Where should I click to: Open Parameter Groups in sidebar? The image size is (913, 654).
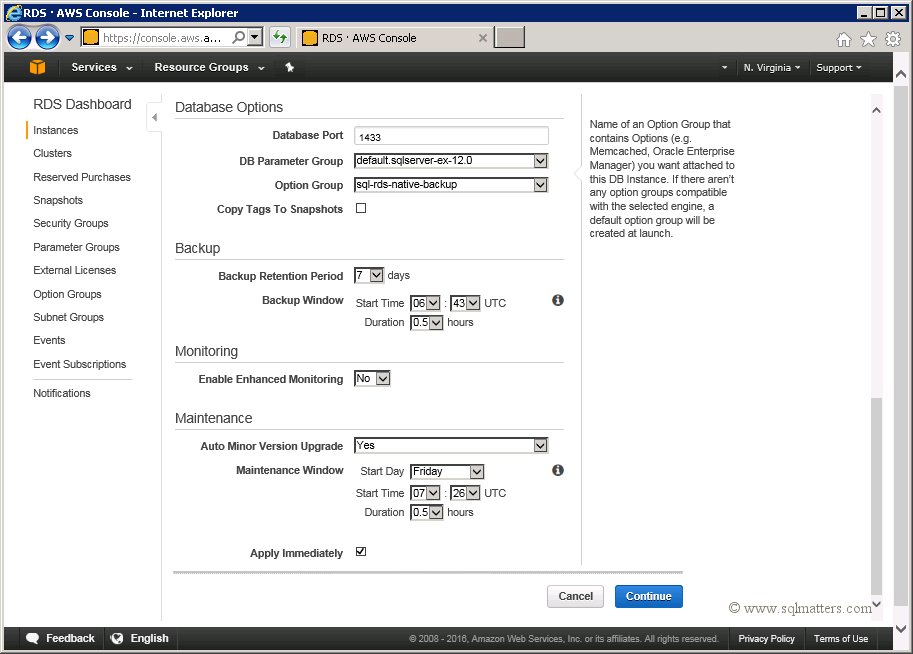76,247
